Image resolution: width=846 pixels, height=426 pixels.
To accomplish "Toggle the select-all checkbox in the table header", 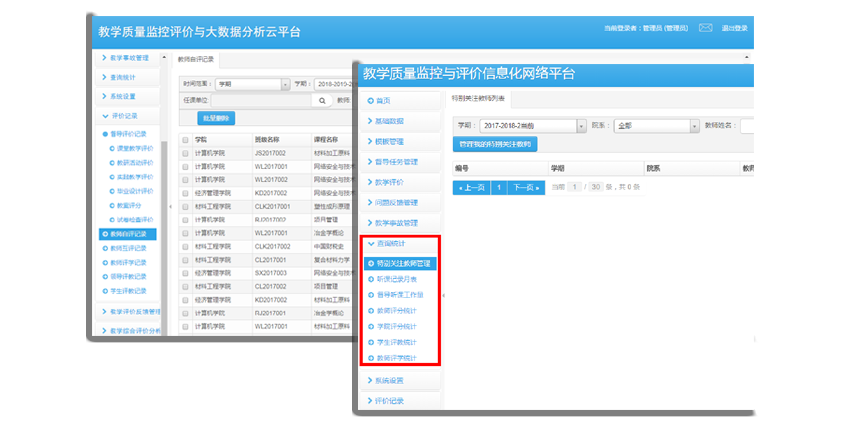I will [x=185, y=140].
